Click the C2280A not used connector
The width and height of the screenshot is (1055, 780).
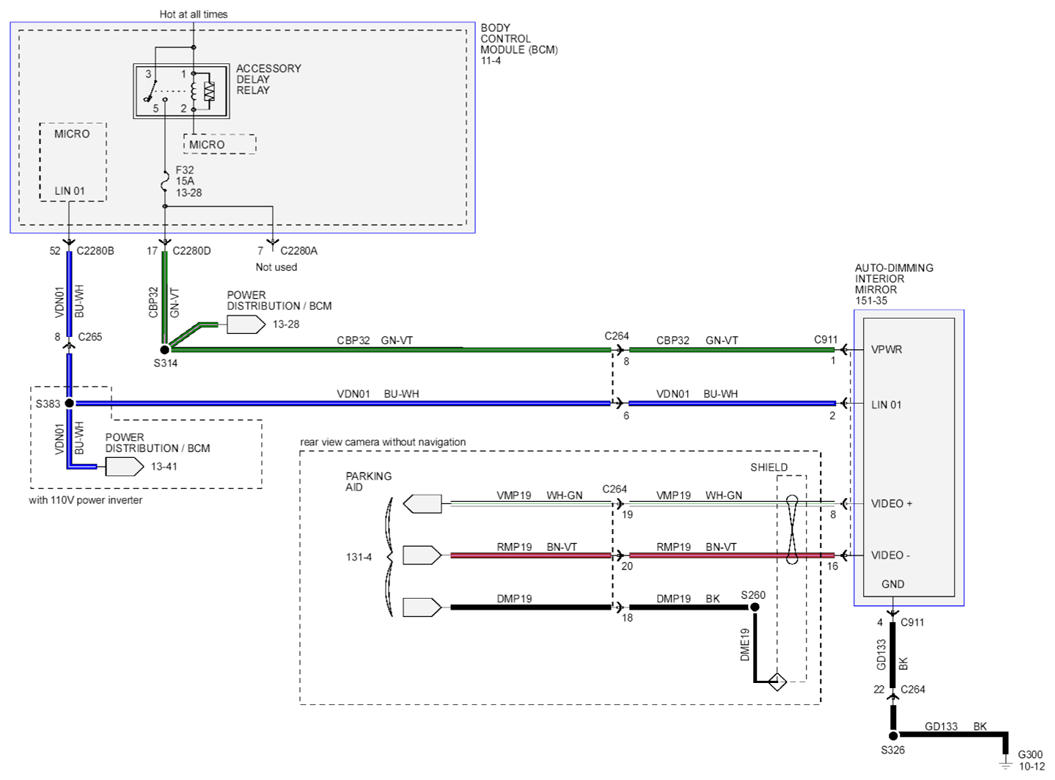272,242
